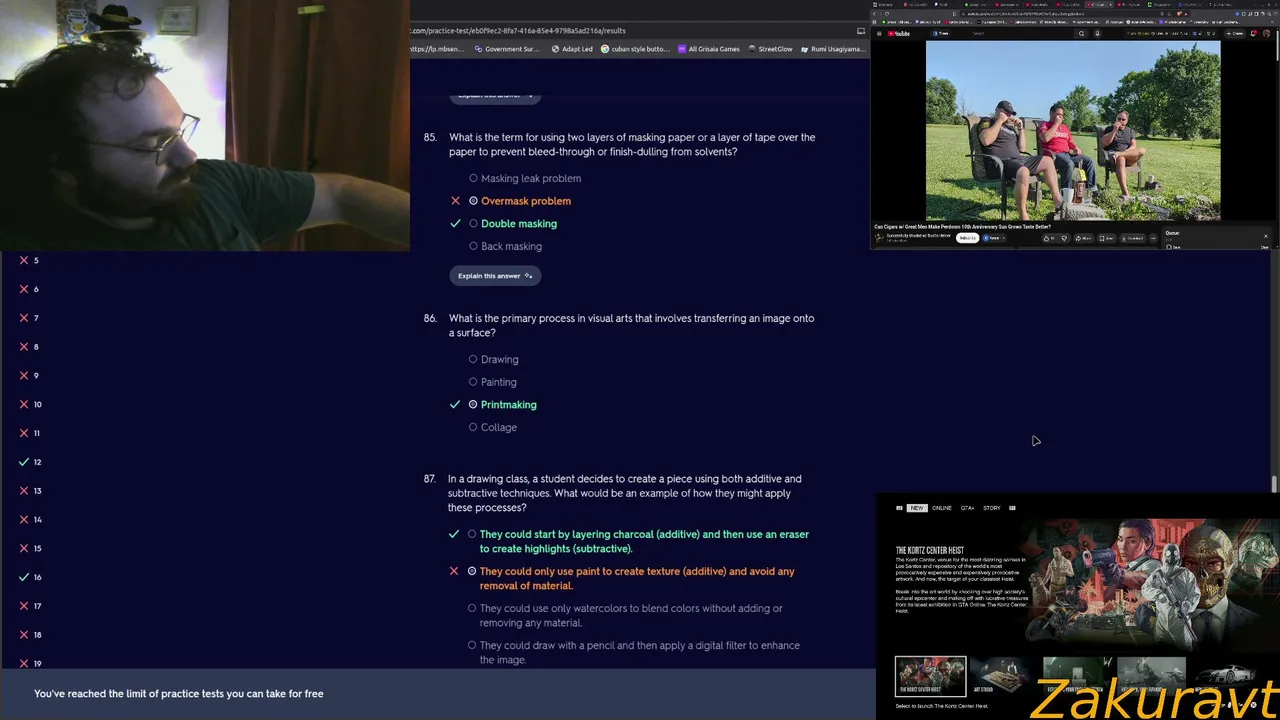Image resolution: width=1280 pixels, height=720 pixels.
Task: Jump to question 6 in results list
Action: point(30,289)
